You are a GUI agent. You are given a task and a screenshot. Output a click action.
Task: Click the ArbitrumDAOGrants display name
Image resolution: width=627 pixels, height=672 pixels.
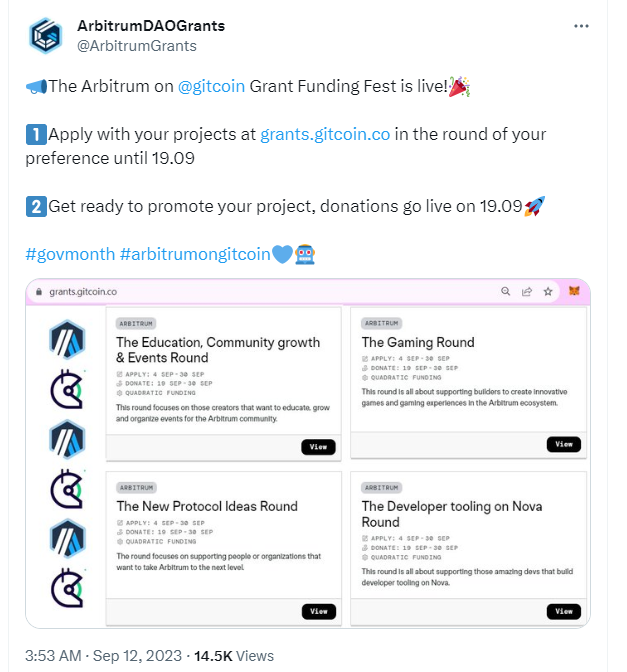150,26
